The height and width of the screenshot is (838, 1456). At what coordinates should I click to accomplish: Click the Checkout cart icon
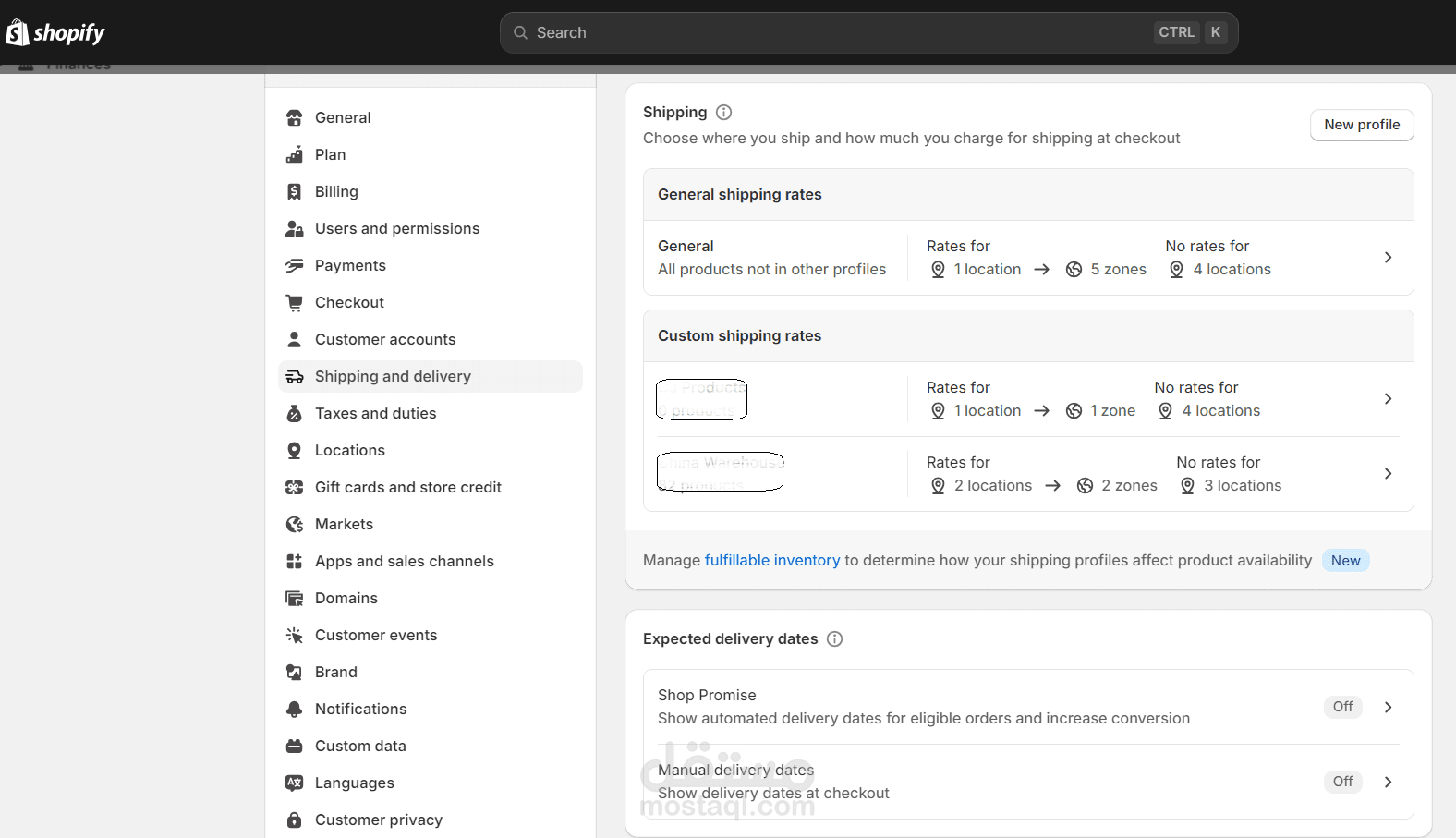pyautogui.click(x=295, y=303)
